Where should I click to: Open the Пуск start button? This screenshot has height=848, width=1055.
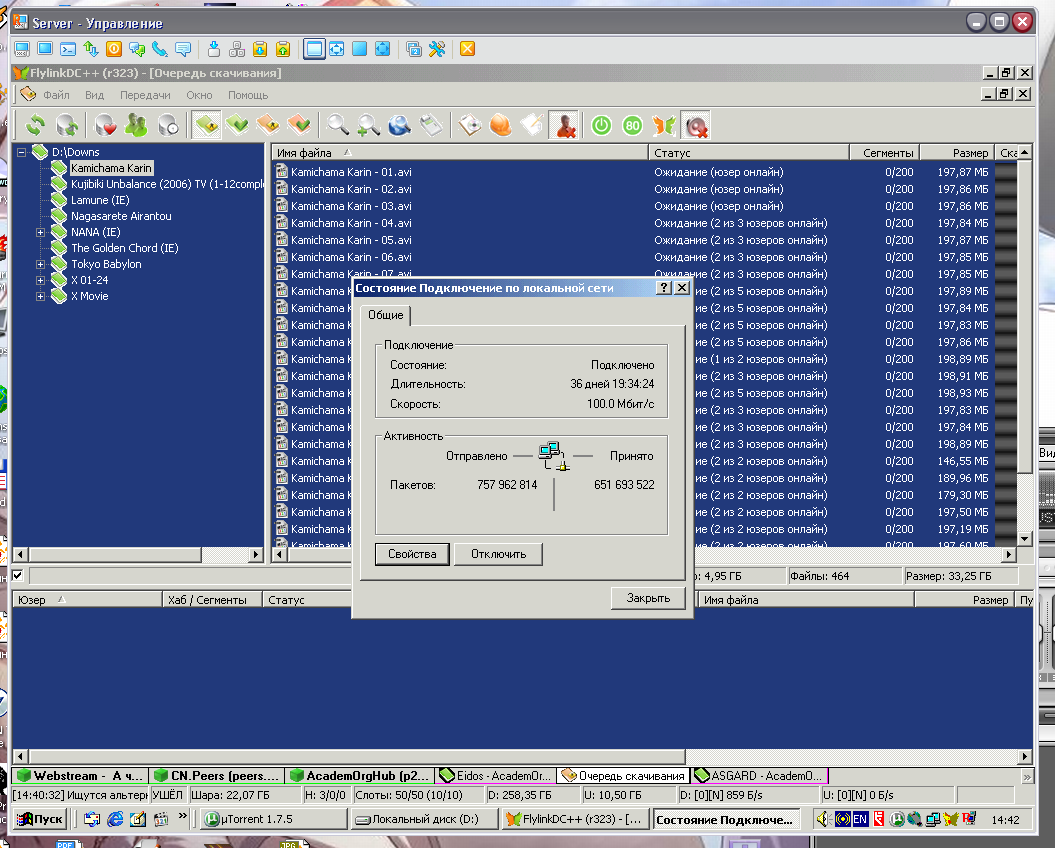41,819
